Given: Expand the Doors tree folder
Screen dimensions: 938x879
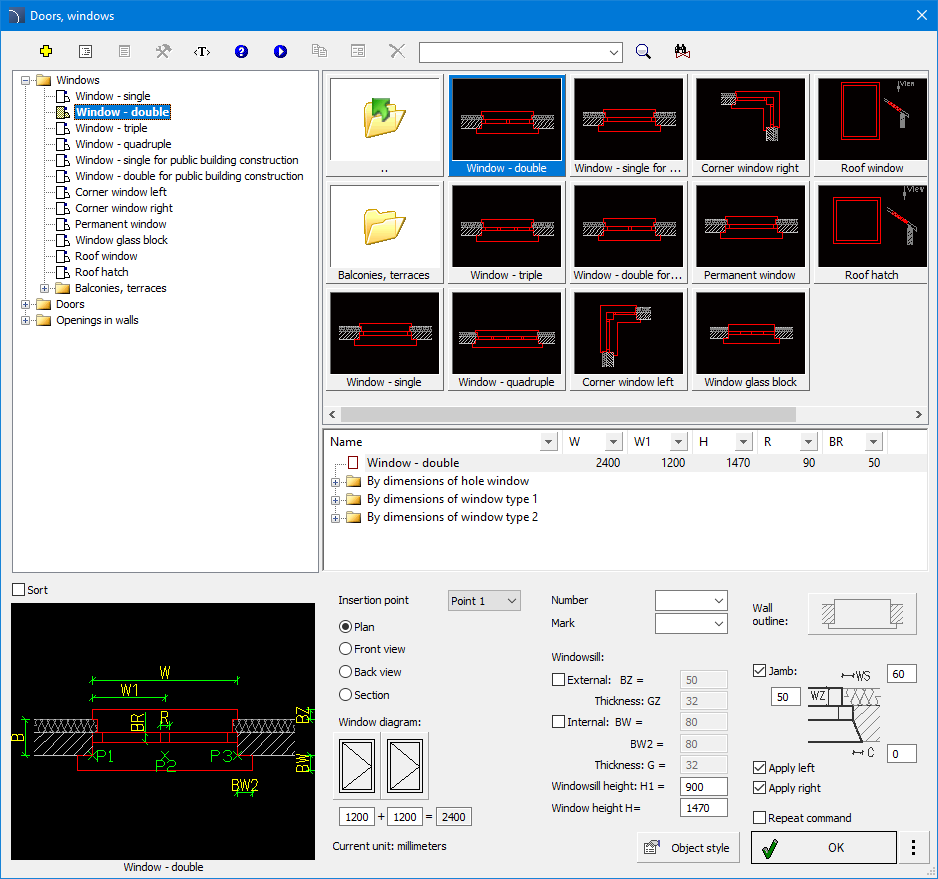Looking at the screenshot, I should click(x=27, y=304).
